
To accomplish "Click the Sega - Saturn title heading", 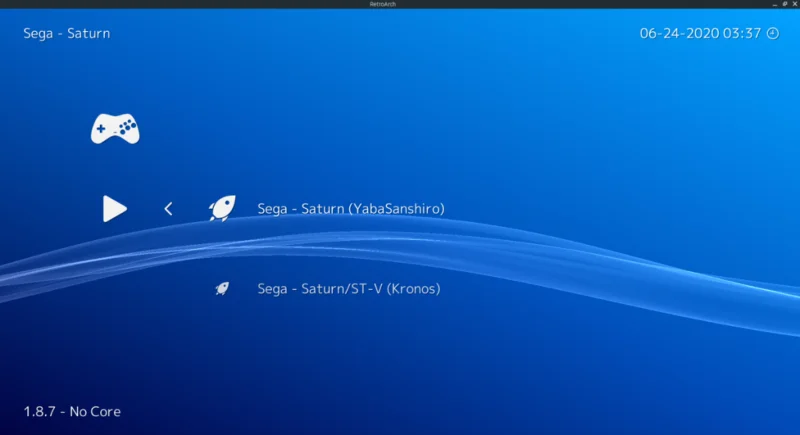I will click(66, 33).
